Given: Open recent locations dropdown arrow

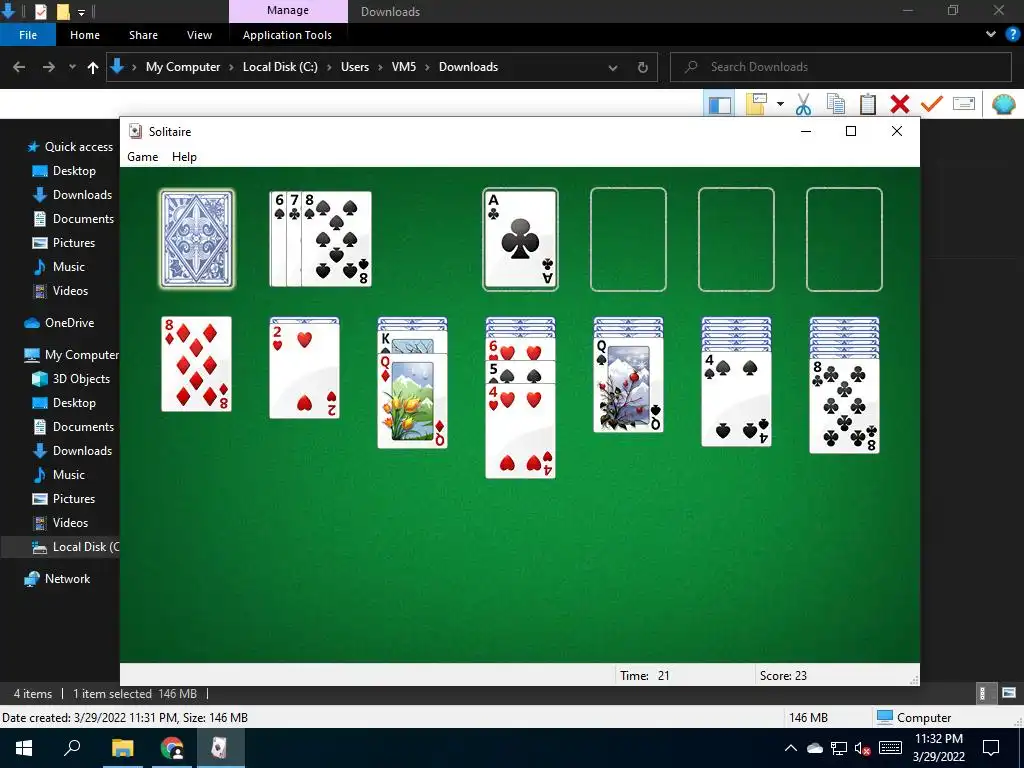Looking at the screenshot, I should tap(72, 67).
